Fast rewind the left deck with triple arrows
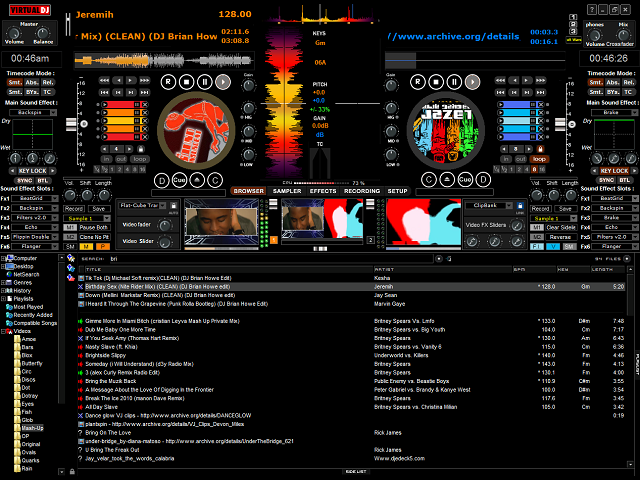The width and height of the screenshot is (640, 480). click(104, 80)
